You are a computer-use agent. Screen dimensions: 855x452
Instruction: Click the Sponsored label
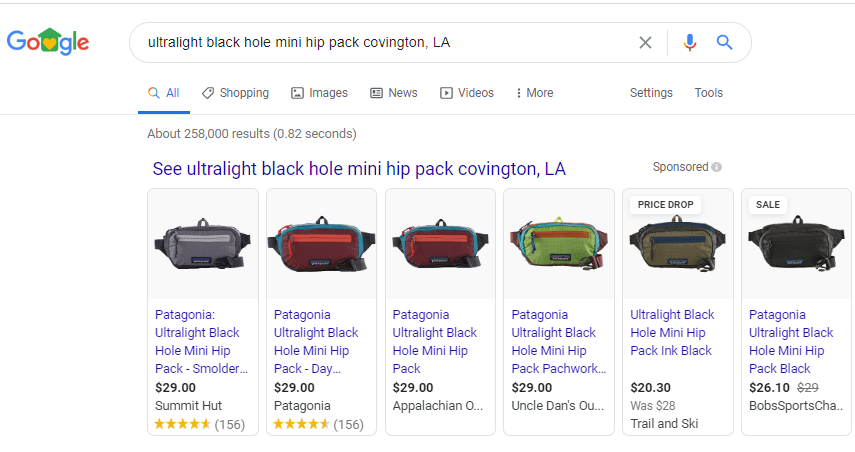pyautogui.click(x=681, y=167)
